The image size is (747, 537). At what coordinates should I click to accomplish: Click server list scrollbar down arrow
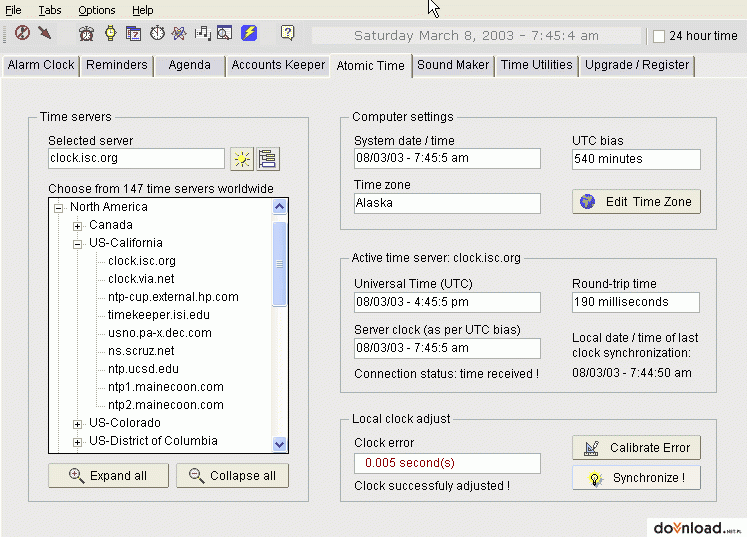tap(280, 444)
